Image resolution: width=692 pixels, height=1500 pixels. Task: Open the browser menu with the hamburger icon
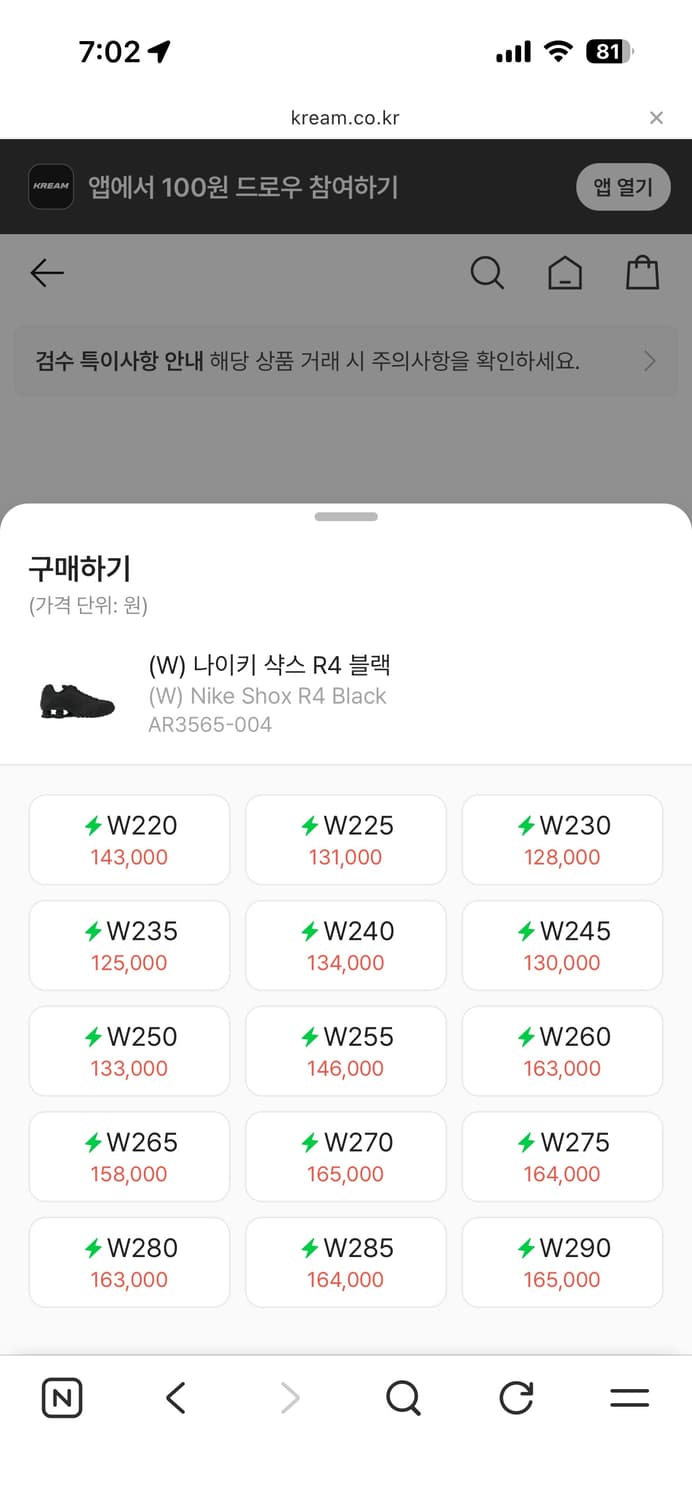pyautogui.click(x=630, y=1398)
